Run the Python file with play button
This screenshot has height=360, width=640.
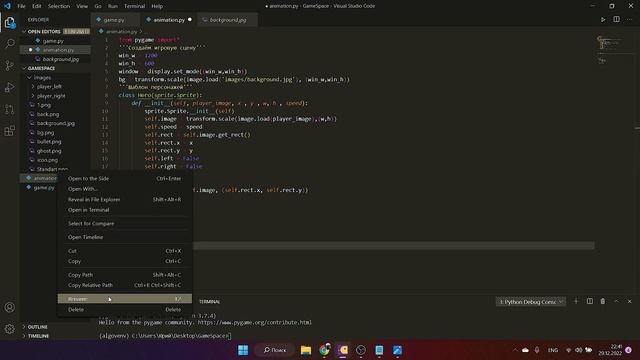coord(603,20)
